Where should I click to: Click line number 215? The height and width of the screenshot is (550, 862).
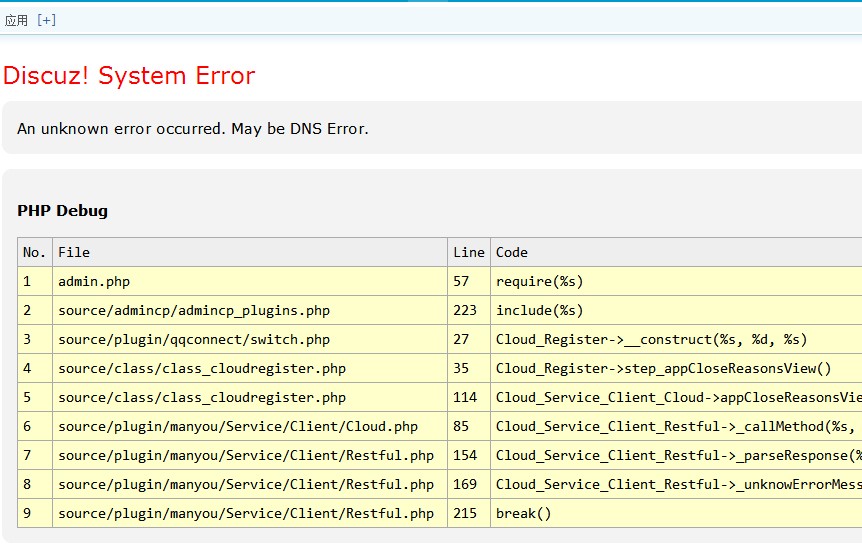click(469, 513)
